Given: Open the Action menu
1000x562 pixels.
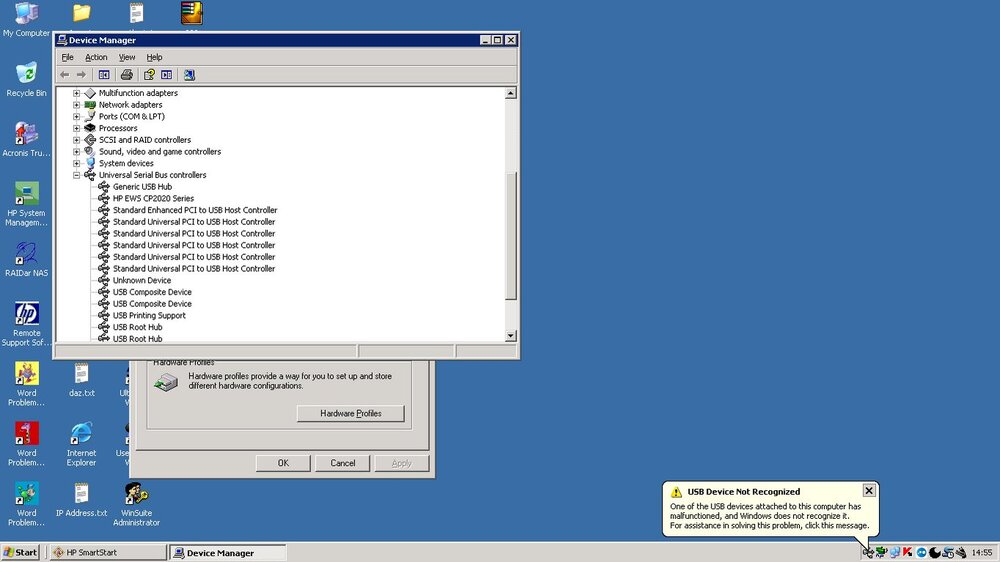Looking at the screenshot, I should click(96, 57).
